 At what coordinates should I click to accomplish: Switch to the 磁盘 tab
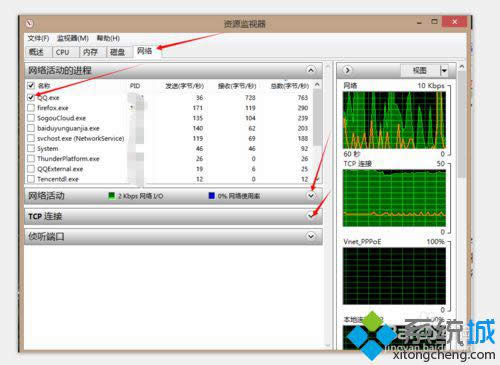click(x=119, y=52)
